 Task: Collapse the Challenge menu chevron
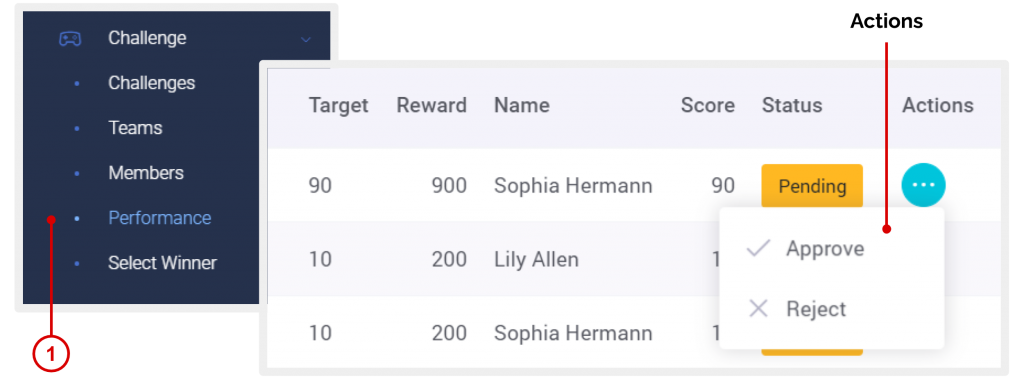(306, 39)
